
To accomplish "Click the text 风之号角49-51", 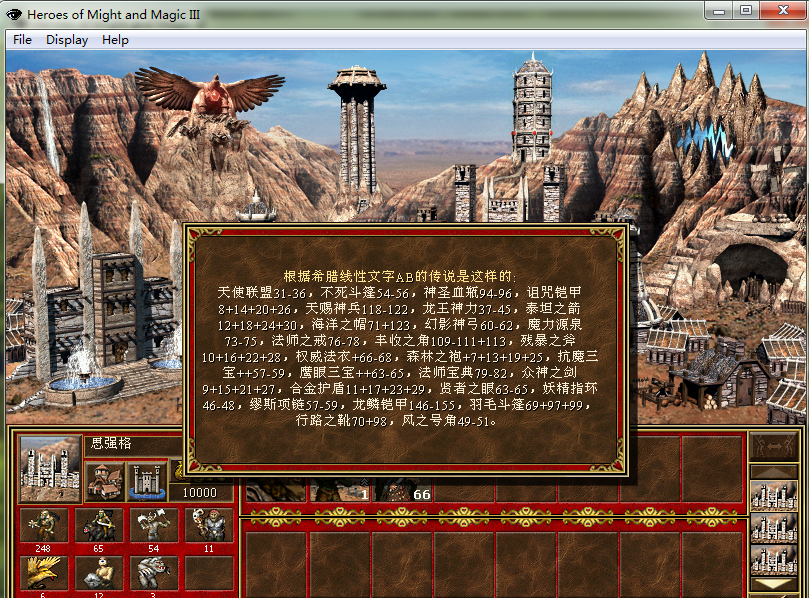I will click(x=445, y=421).
